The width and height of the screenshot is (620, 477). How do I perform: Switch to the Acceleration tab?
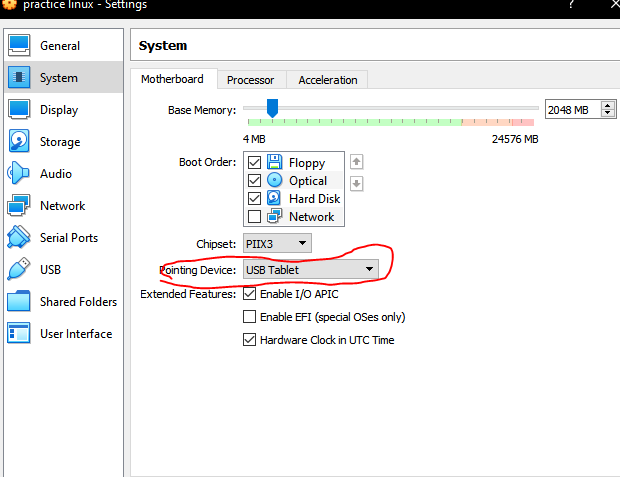click(x=328, y=80)
